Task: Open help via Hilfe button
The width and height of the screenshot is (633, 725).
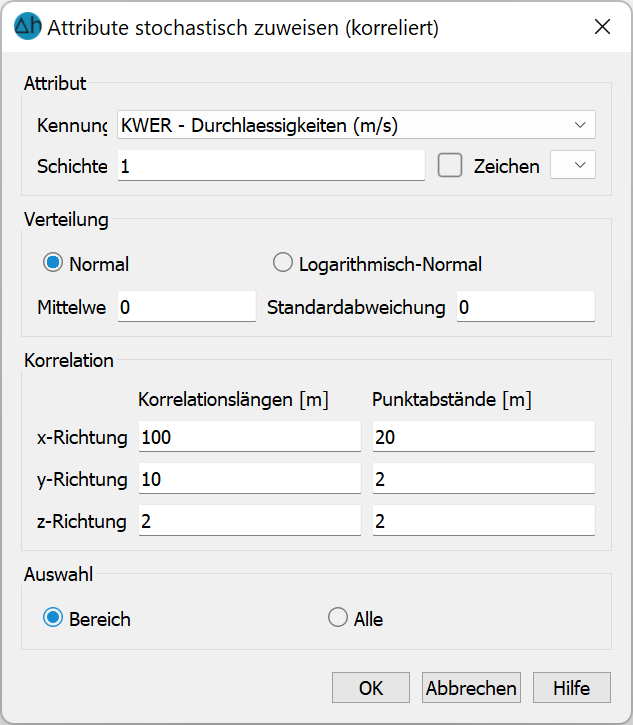Action: pos(572,688)
